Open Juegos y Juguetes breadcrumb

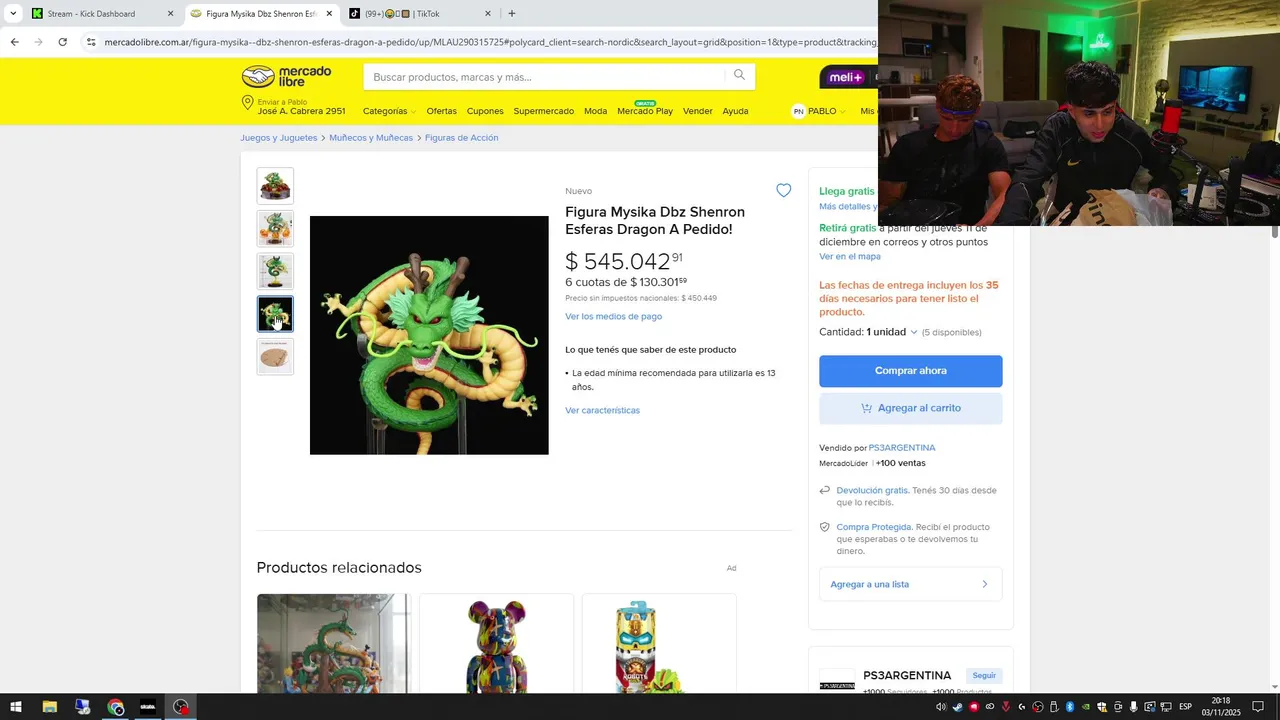click(x=279, y=138)
